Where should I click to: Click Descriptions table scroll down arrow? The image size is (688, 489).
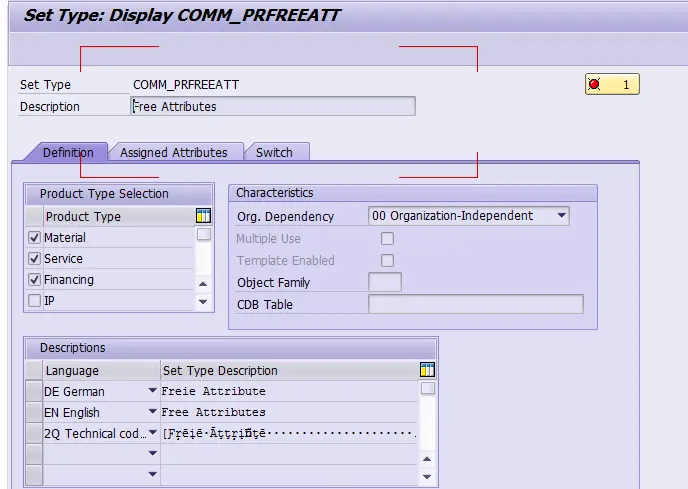(x=427, y=477)
